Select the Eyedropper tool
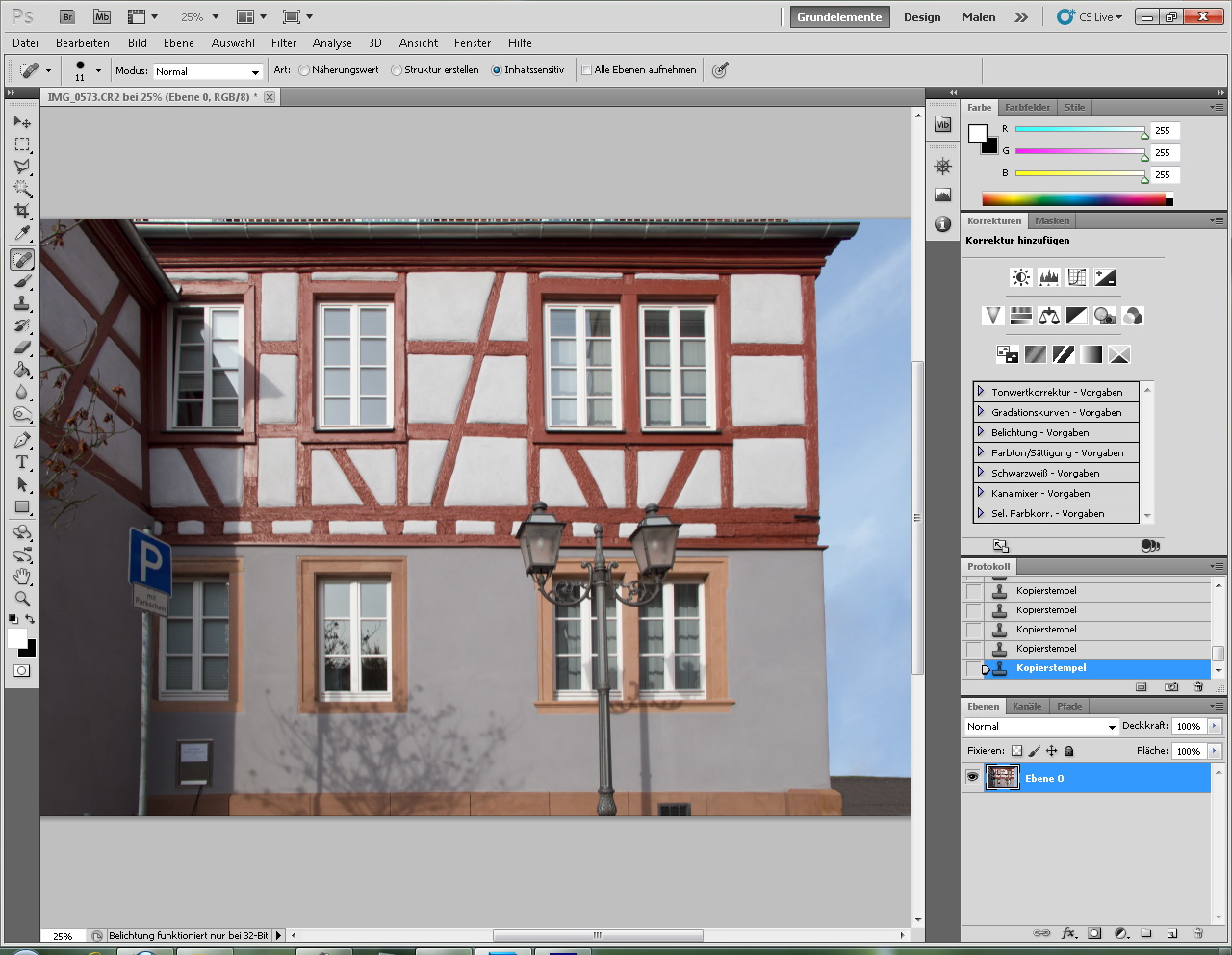Screen dimensions: 1232x955 point(22,234)
